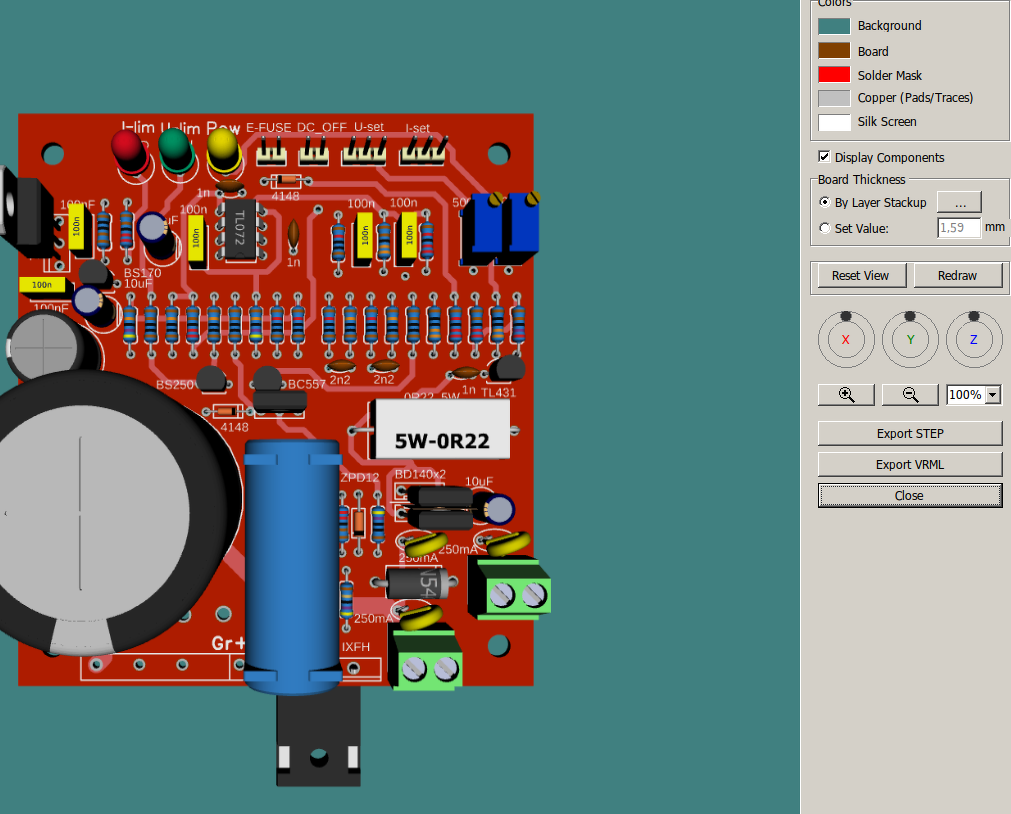Click the X axis rotation dial
The width and height of the screenshot is (1011, 814).
[846, 339]
